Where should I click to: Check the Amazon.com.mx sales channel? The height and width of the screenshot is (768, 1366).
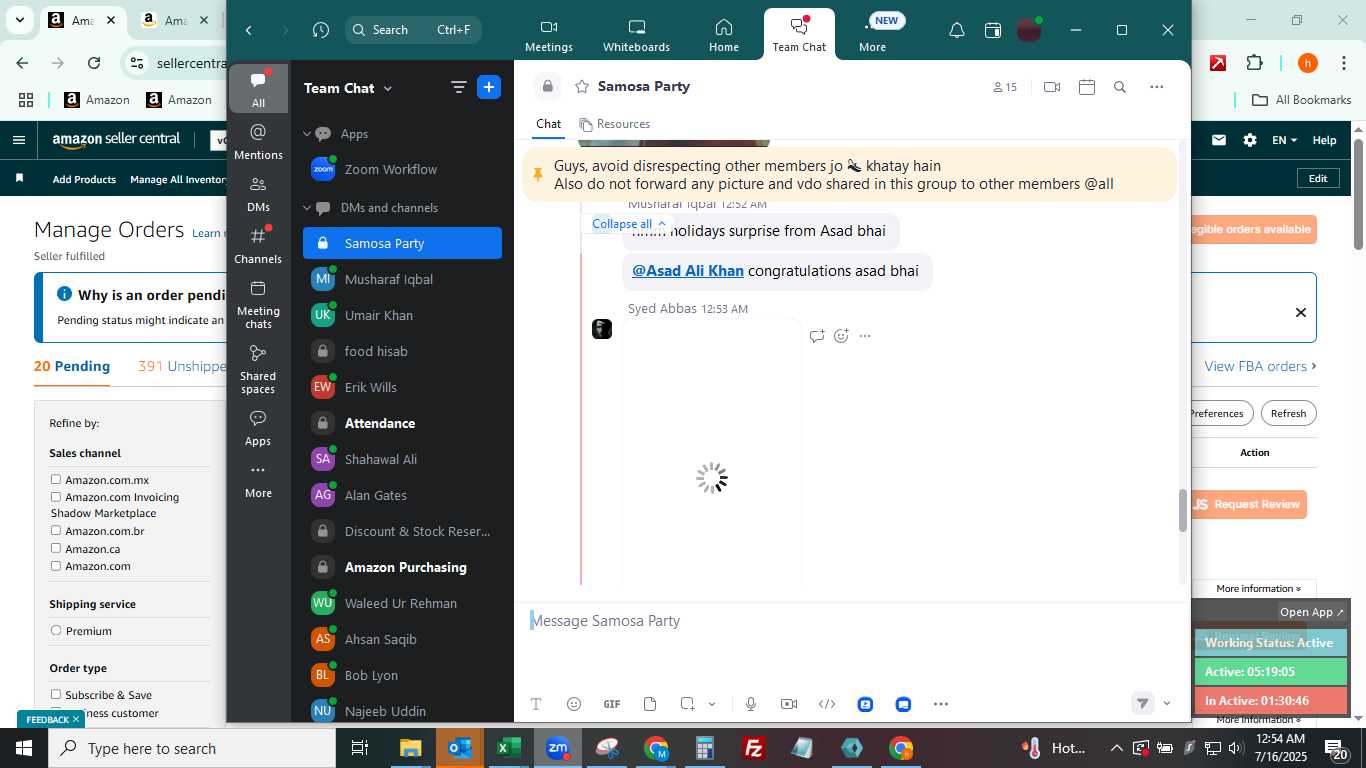tap(56, 480)
